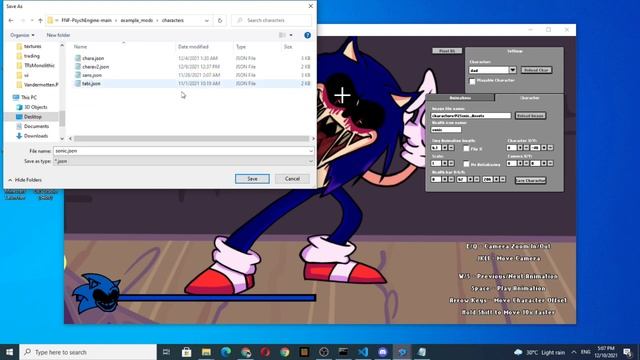Select Desktop in the navigation pane
Viewport: 640px width, 360px height.
pos(33,117)
